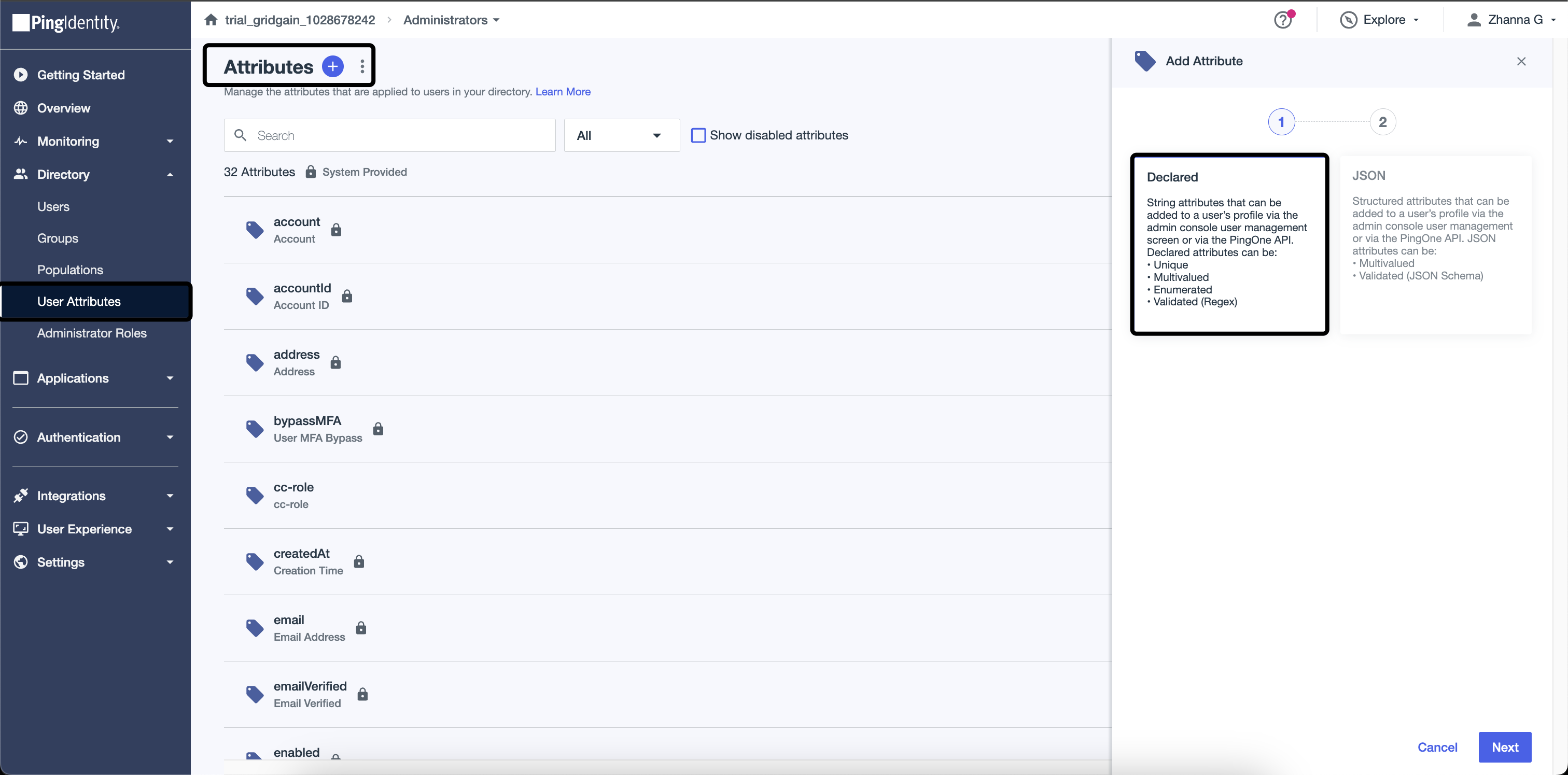The height and width of the screenshot is (775, 1568).
Task: Click into the attribute Search field
Action: click(x=389, y=135)
